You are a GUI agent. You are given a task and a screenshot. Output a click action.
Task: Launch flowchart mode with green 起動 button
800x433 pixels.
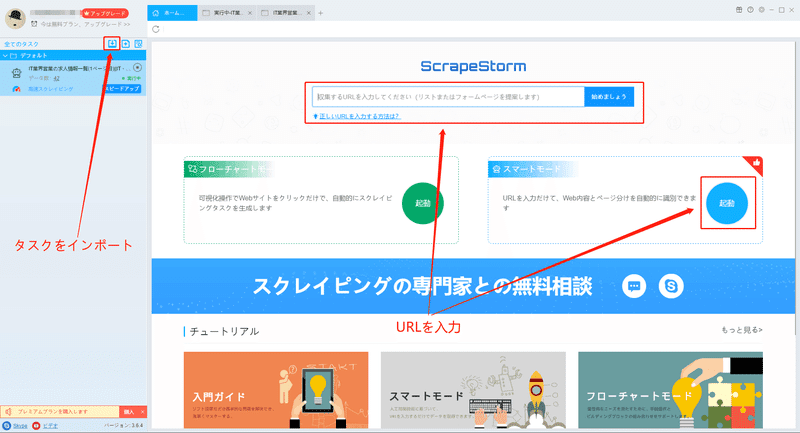[x=422, y=203]
